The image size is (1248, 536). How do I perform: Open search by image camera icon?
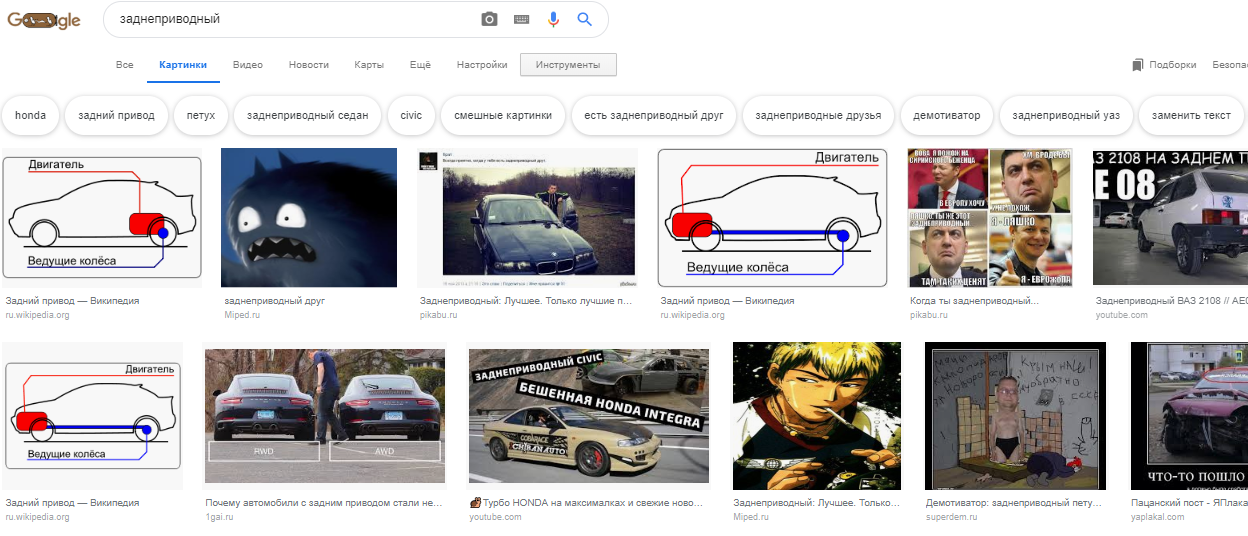tap(489, 19)
